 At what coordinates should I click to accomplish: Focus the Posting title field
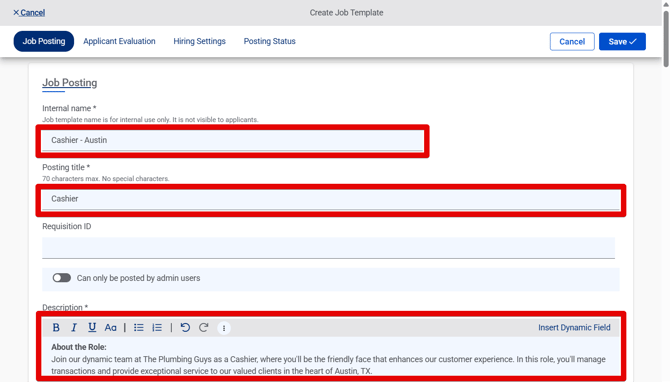(330, 199)
